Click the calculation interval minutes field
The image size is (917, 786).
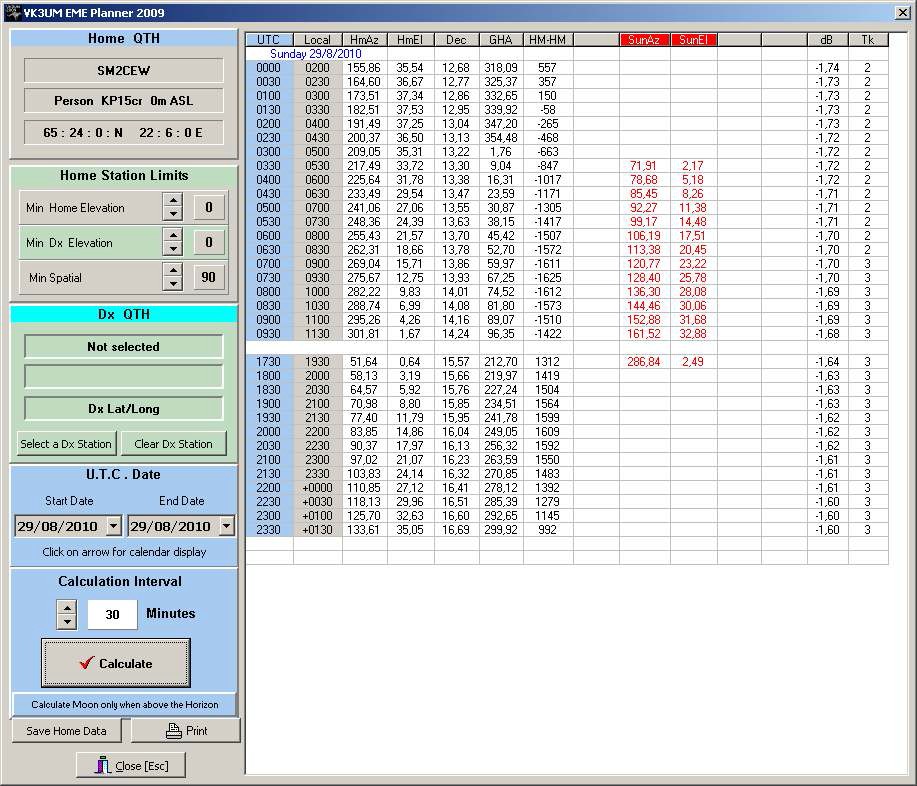tap(112, 614)
